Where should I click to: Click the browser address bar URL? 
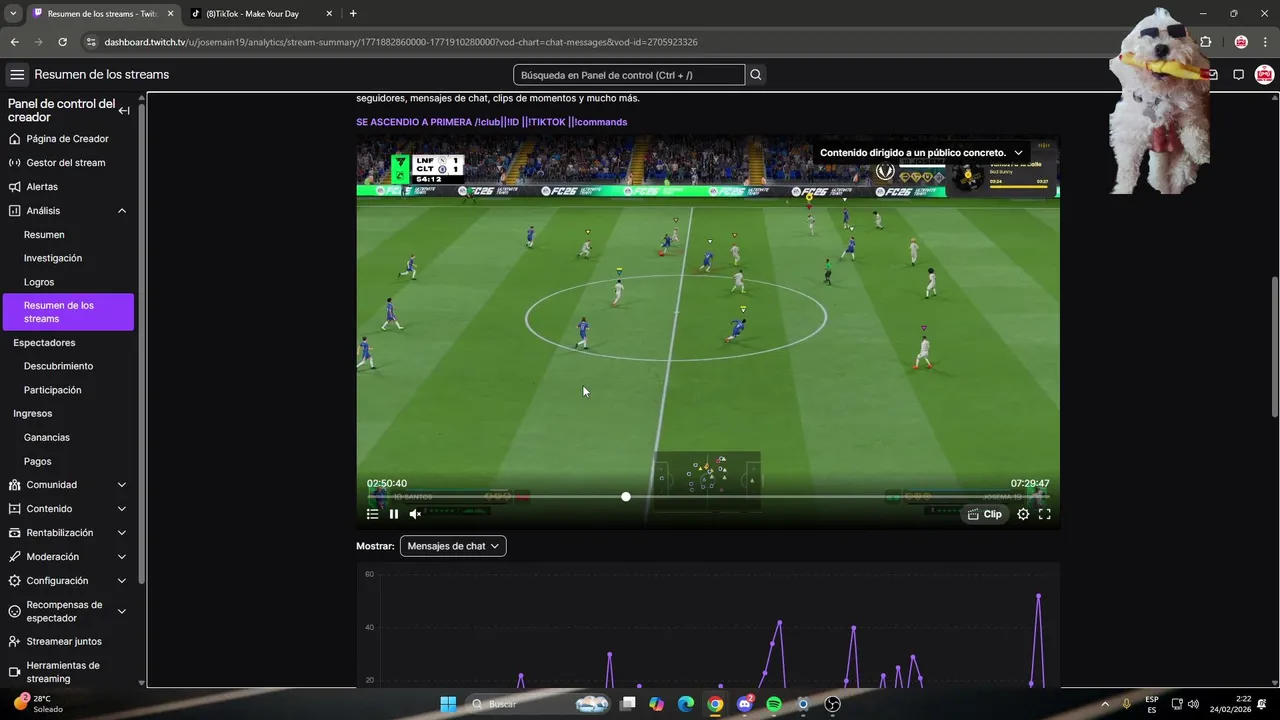(401, 42)
